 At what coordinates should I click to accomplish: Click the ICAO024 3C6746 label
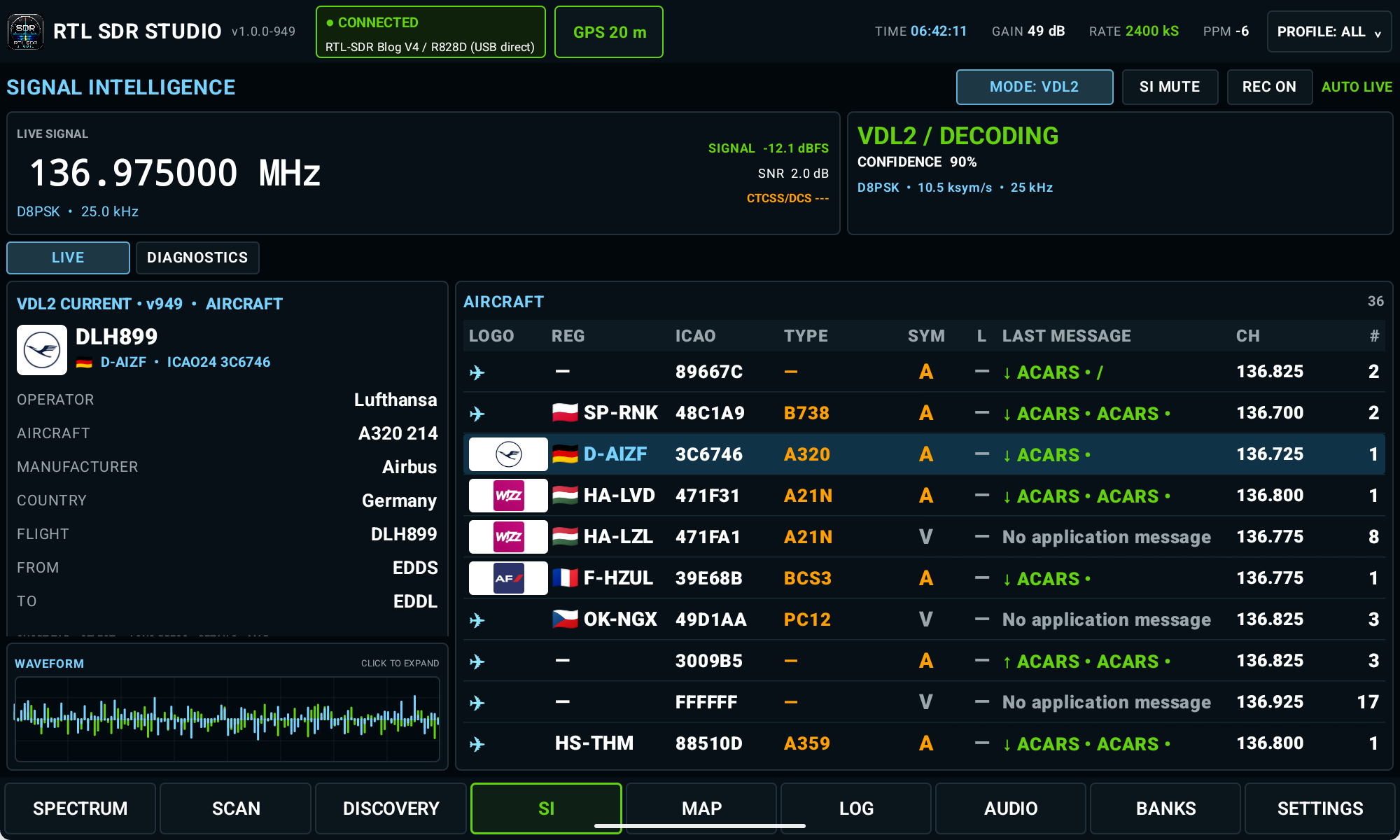click(x=218, y=362)
